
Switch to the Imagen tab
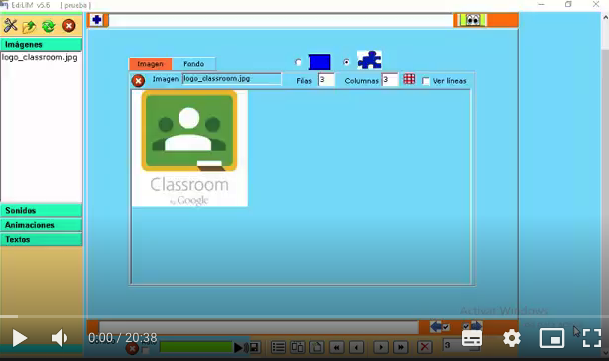click(x=150, y=64)
